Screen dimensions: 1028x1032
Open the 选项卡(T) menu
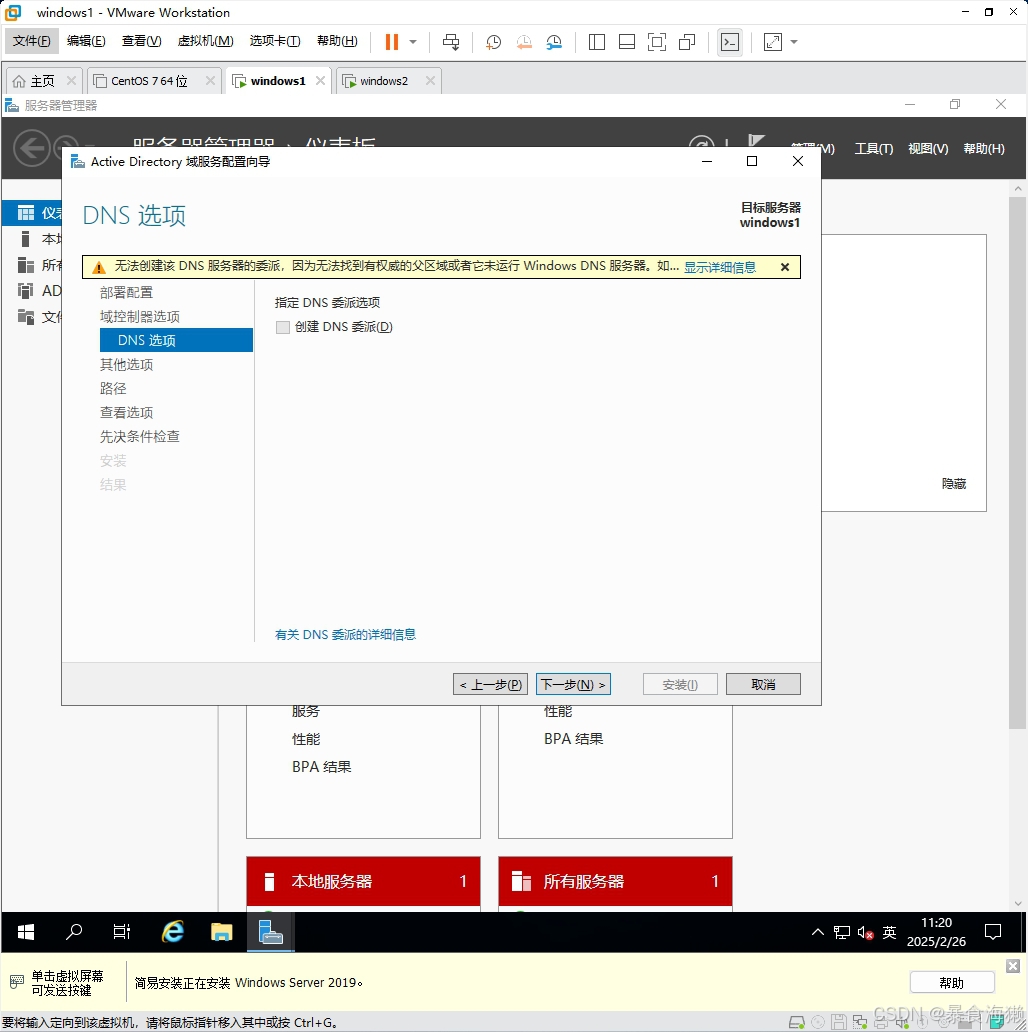click(x=275, y=41)
